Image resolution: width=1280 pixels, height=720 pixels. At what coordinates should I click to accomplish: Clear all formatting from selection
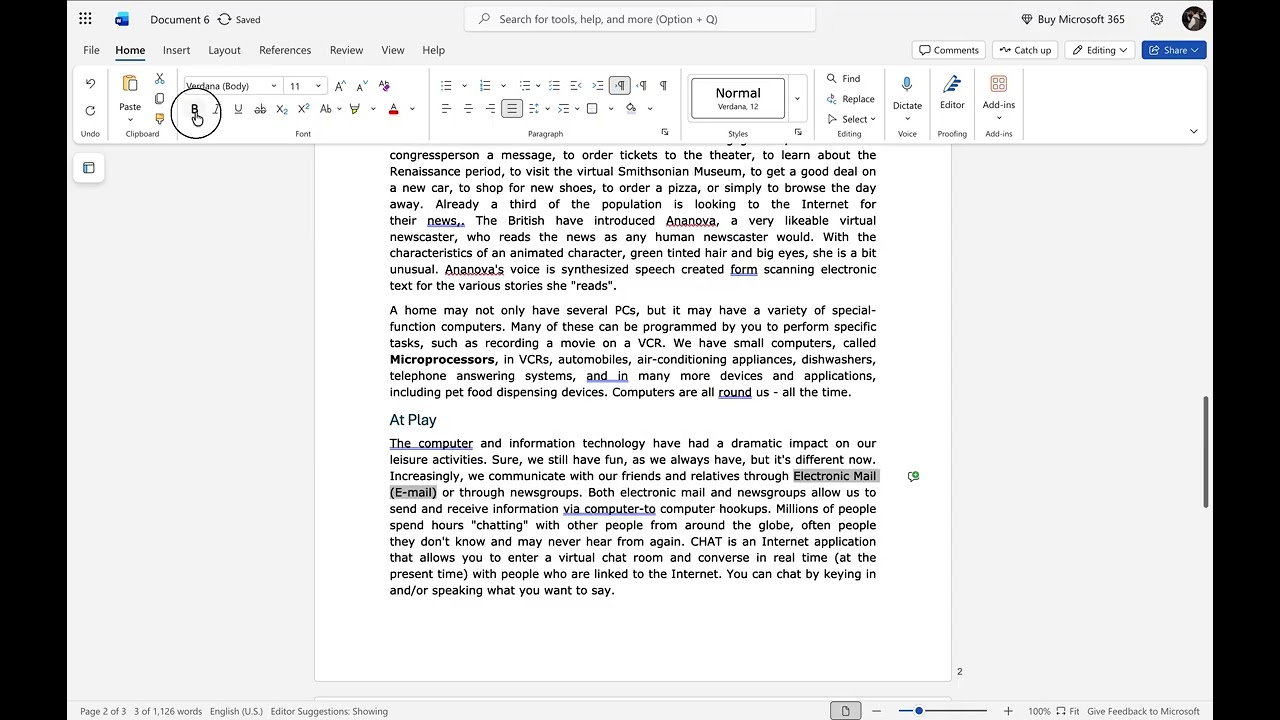pos(384,86)
